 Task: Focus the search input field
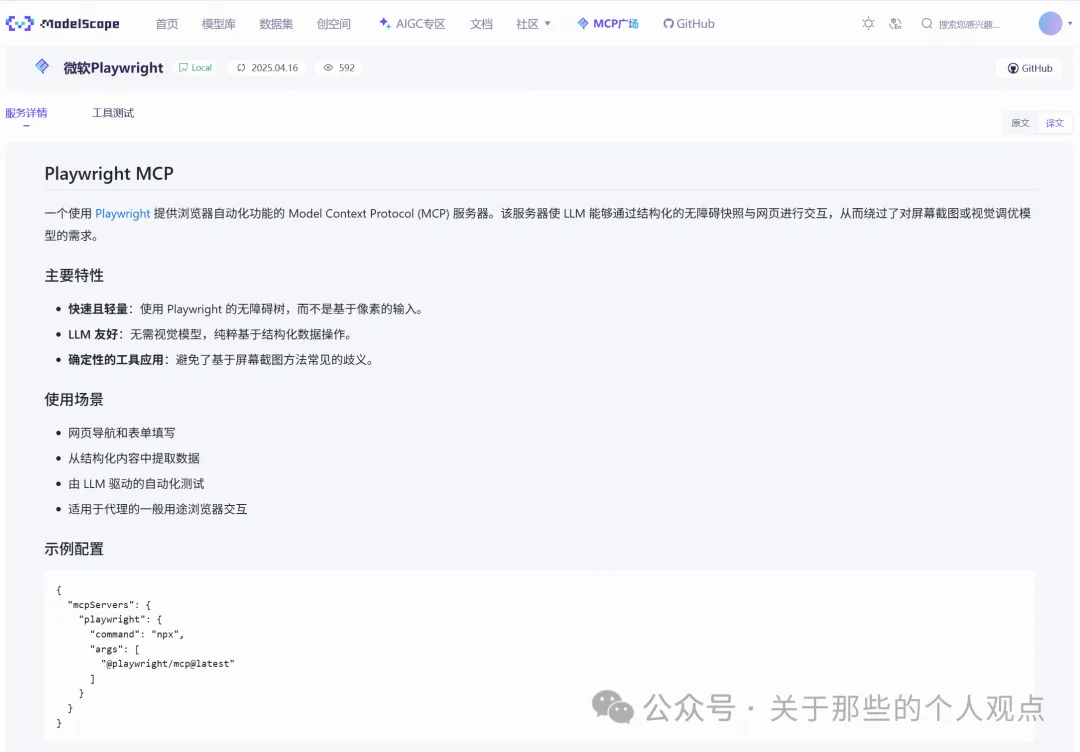click(970, 24)
